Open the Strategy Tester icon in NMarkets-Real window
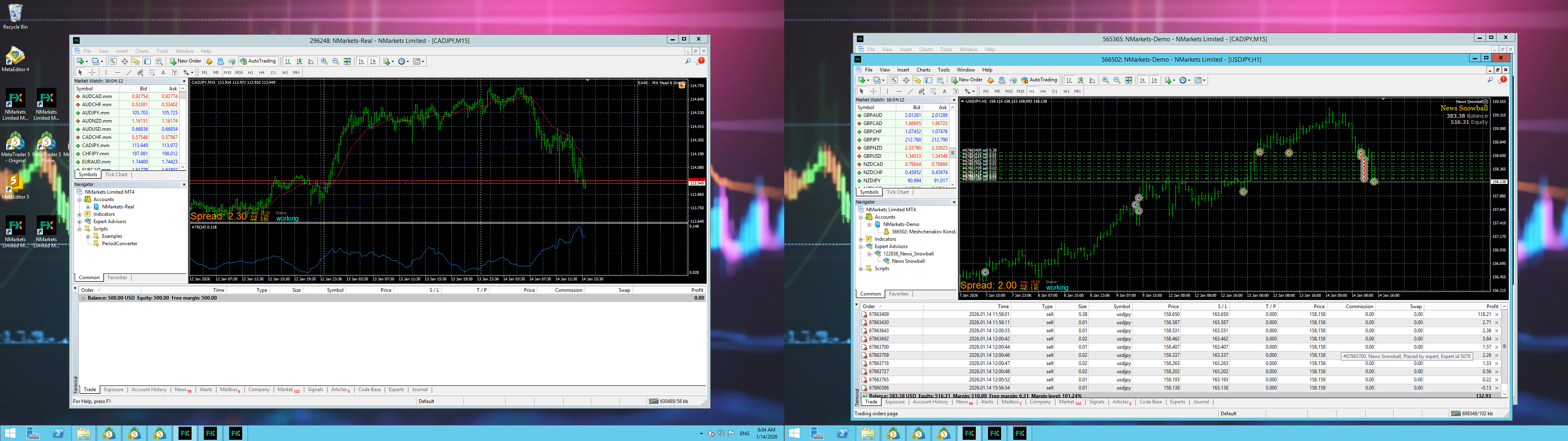 click(x=159, y=62)
